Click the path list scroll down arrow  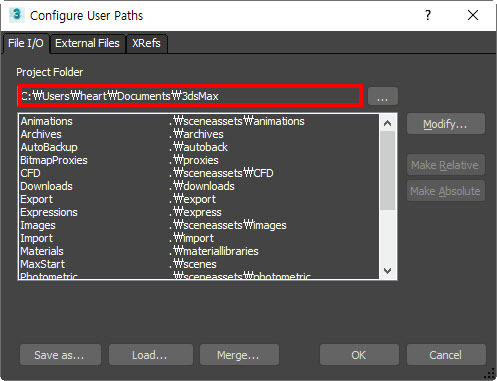coord(387,270)
